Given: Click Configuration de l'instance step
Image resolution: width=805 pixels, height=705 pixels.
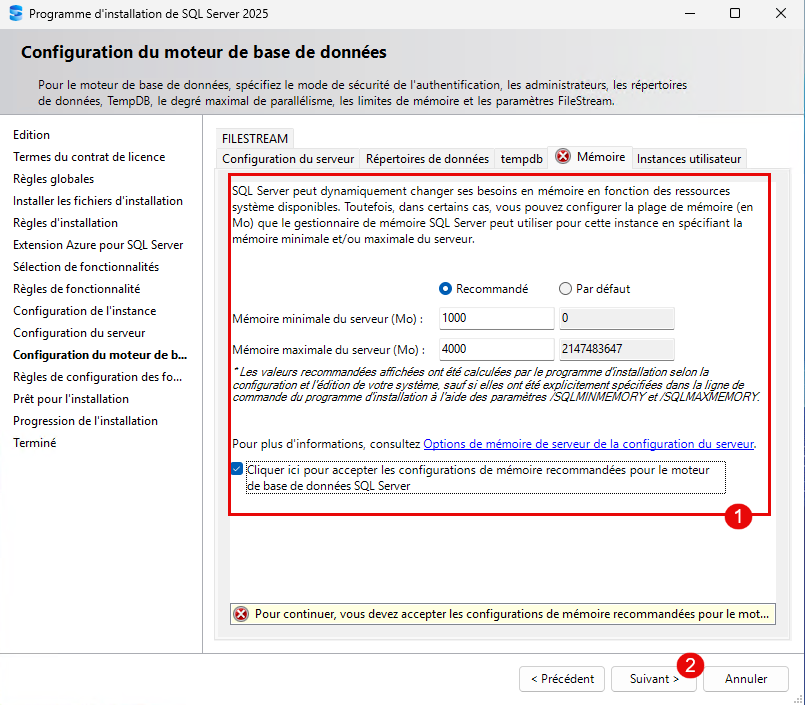Looking at the screenshot, I should coord(85,311).
